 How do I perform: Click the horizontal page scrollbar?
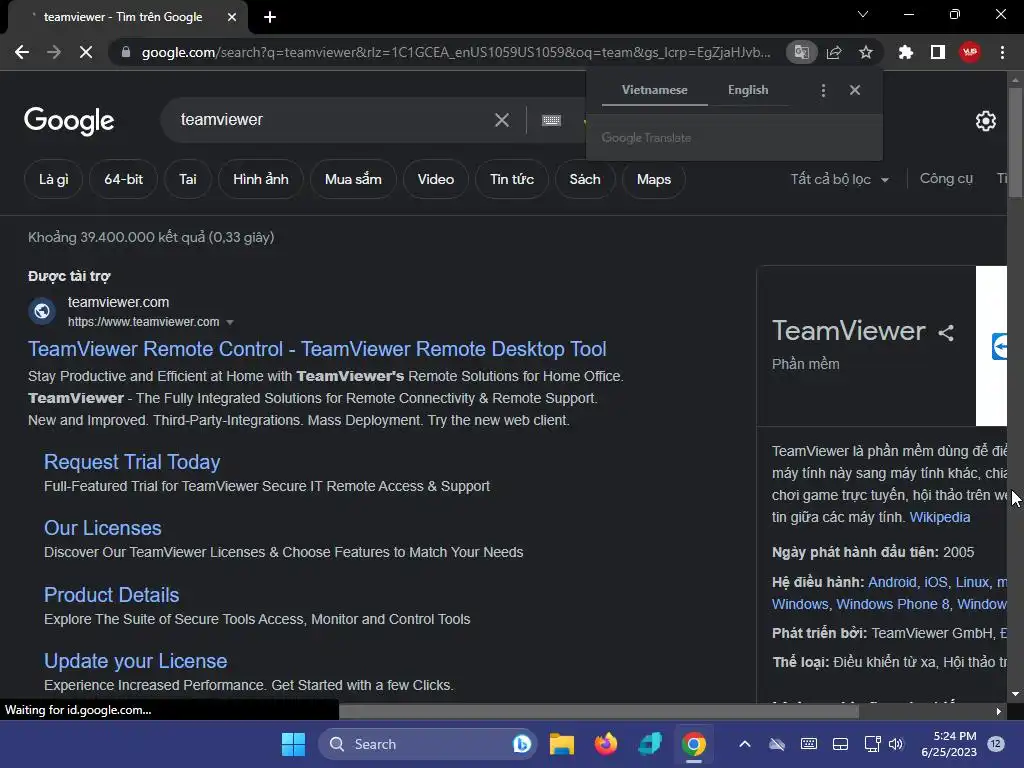point(599,711)
